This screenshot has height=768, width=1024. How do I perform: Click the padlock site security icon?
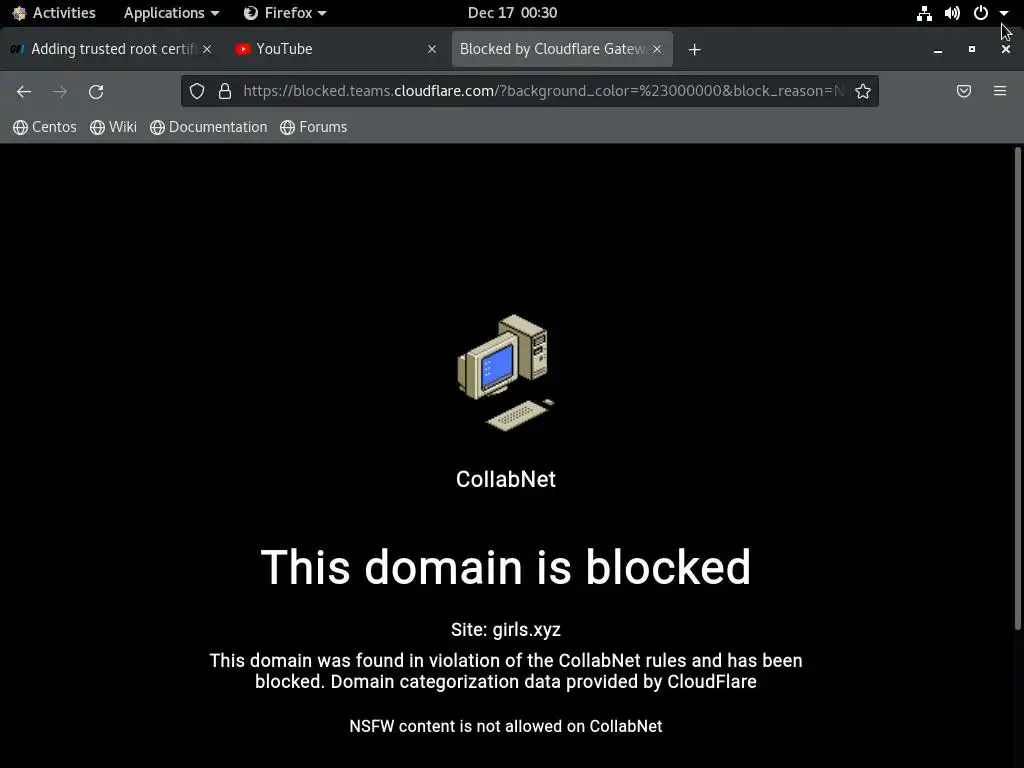pos(225,91)
